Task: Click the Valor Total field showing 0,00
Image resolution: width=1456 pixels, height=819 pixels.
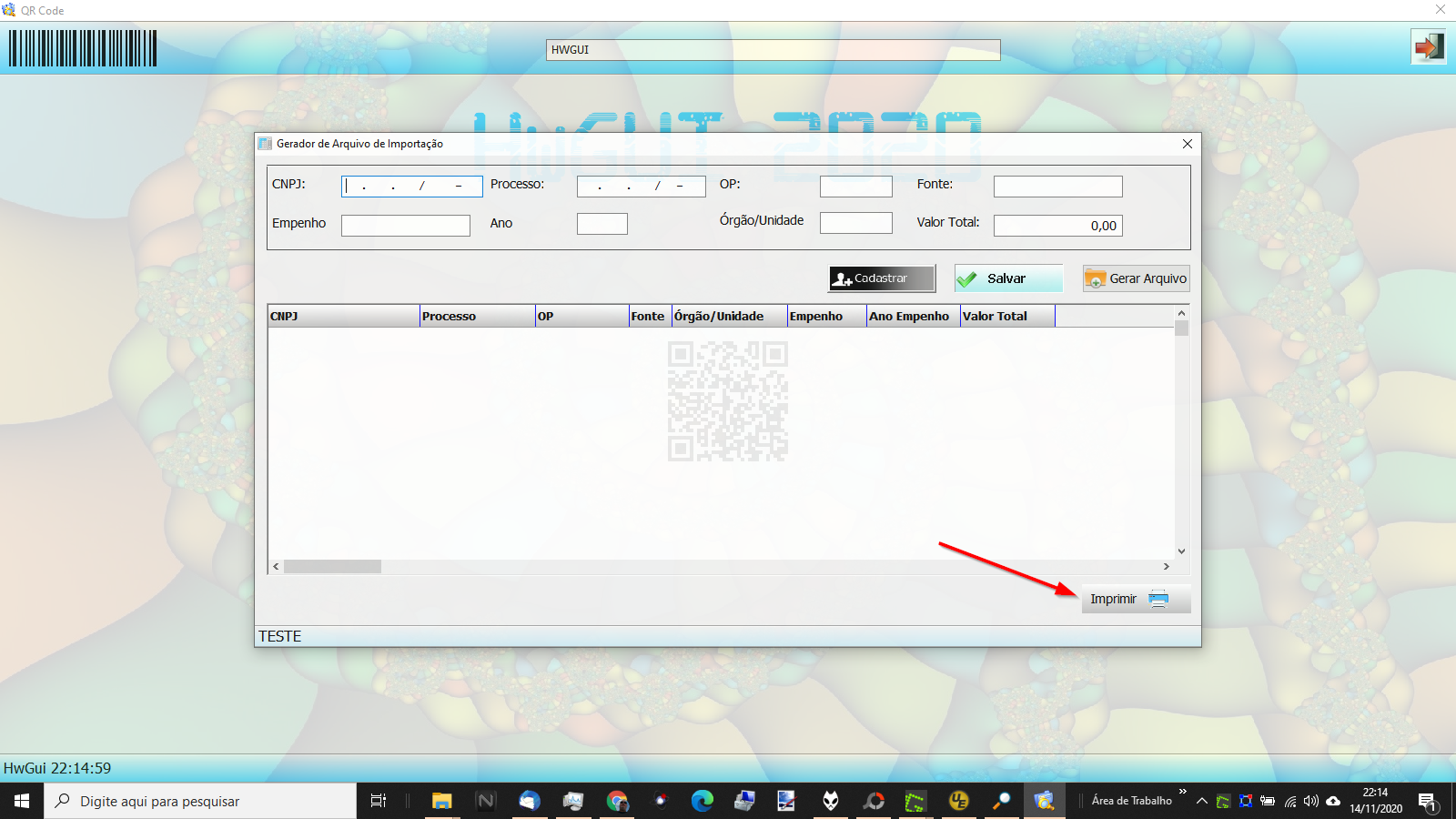Action: [x=1058, y=226]
